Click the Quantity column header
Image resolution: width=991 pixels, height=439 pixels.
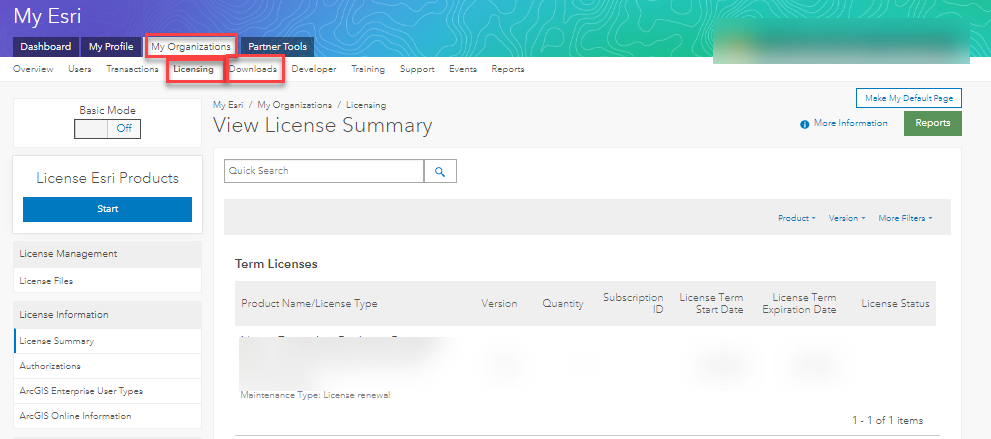tap(562, 304)
